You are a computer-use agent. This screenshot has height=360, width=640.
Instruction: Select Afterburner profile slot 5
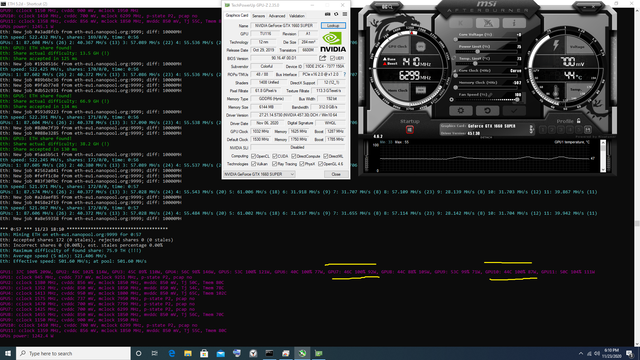pos(578,129)
